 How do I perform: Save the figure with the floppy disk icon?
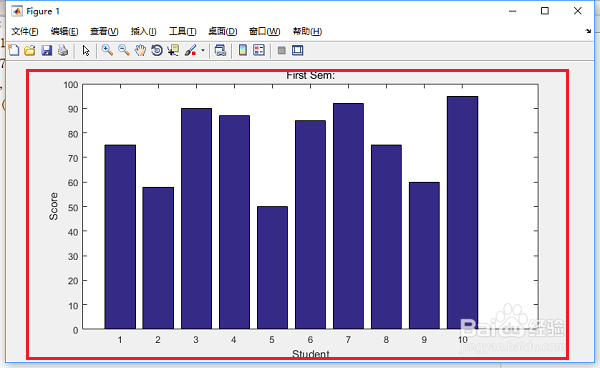(47, 50)
